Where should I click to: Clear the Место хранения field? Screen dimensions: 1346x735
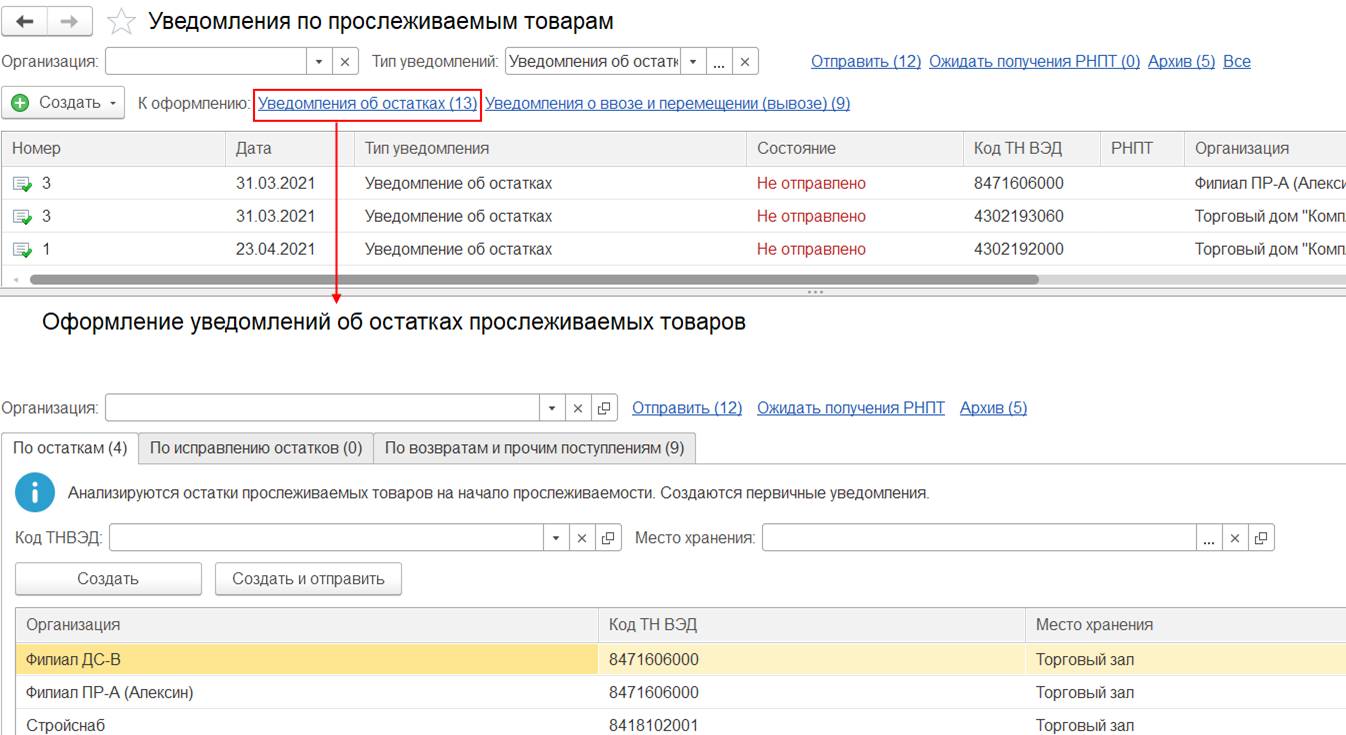(1235, 538)
